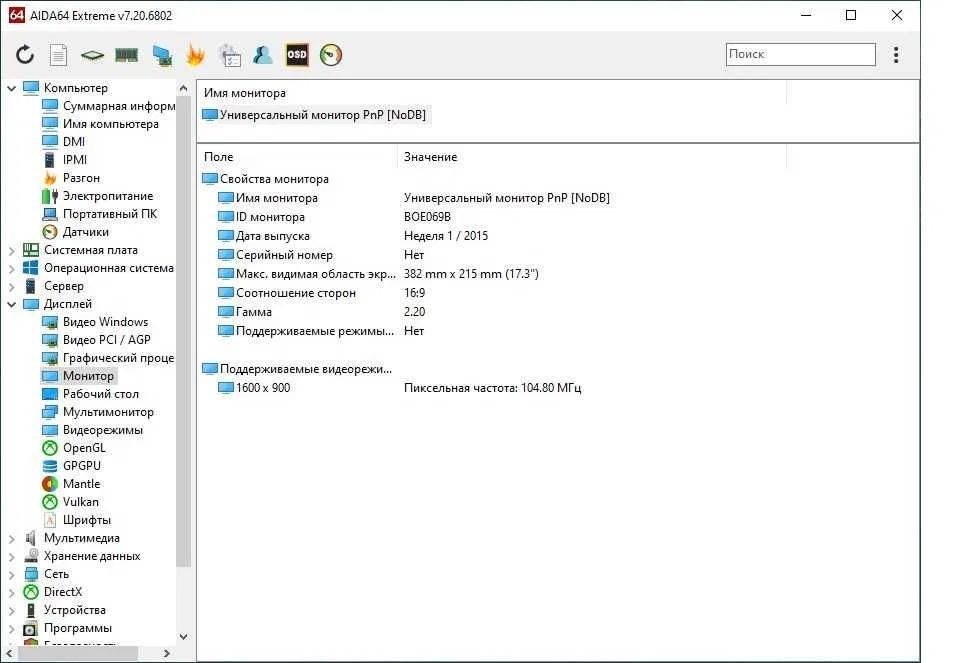
Task: Open the GPGPU tree item
Action: (72, 466)
